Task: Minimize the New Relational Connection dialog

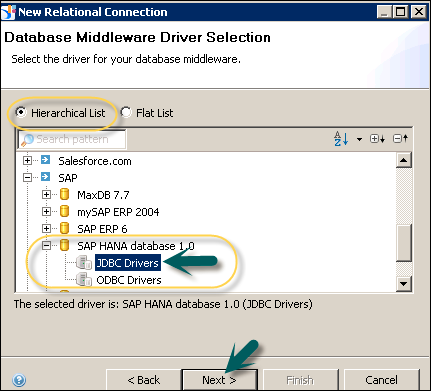Action: [x=384, y=12]
